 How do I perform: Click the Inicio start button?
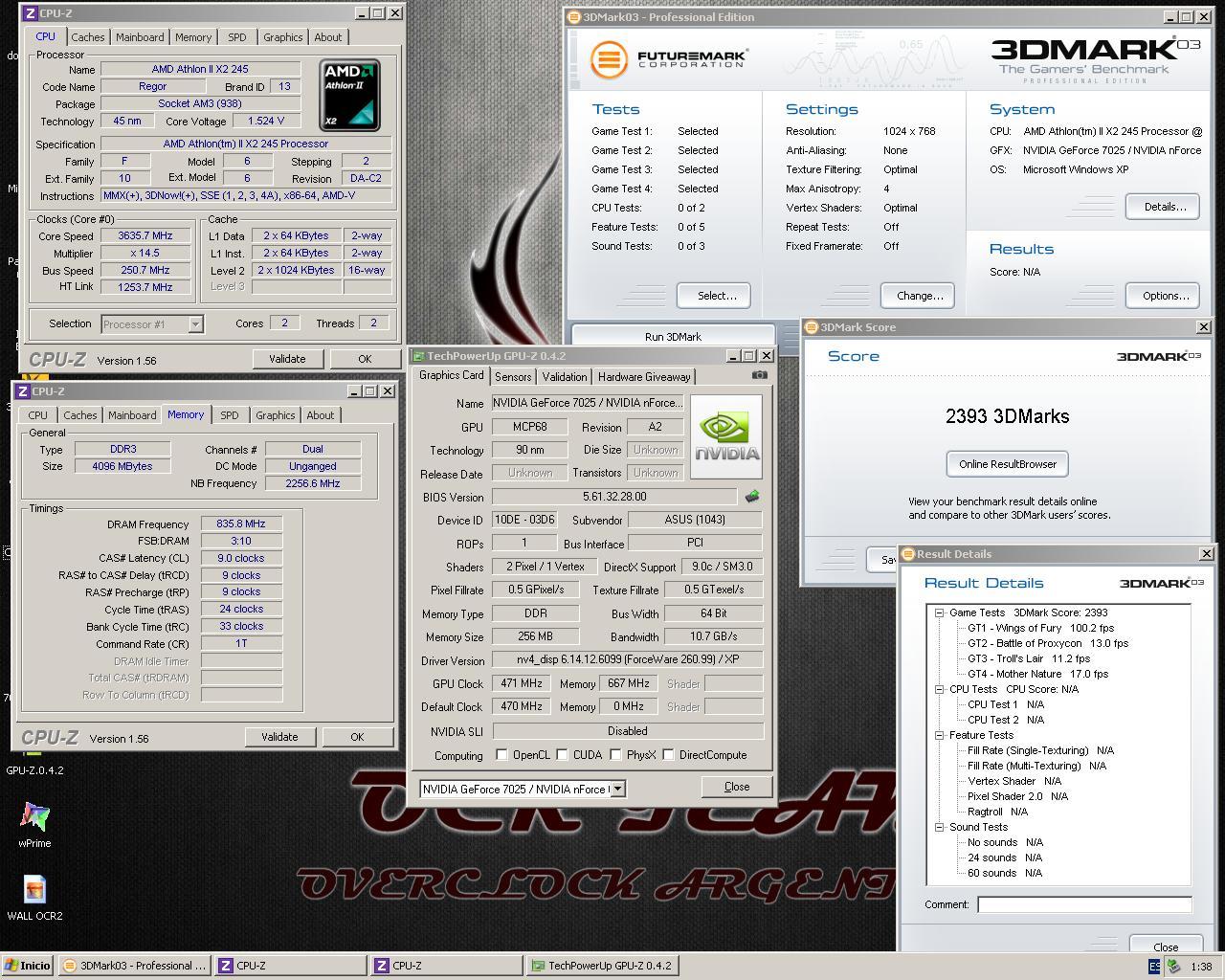tap(27, 966)
